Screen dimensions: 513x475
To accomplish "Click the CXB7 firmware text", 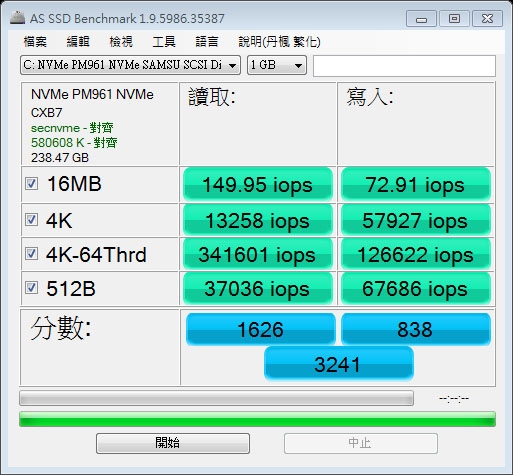I will pyautogui.click(x=46, y=113).
